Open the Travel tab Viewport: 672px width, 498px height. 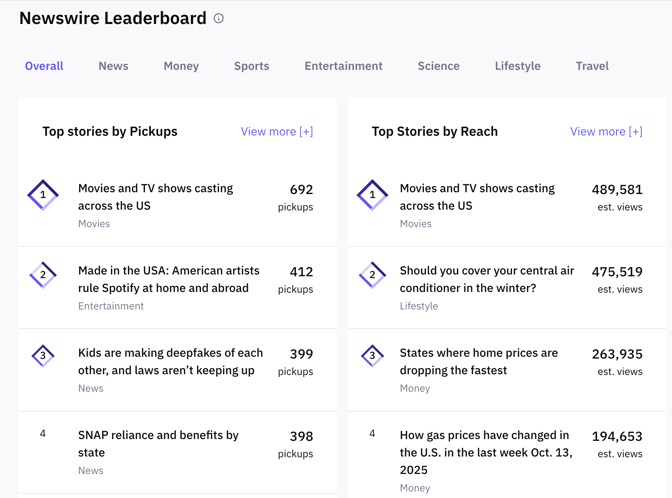[592, 66]
